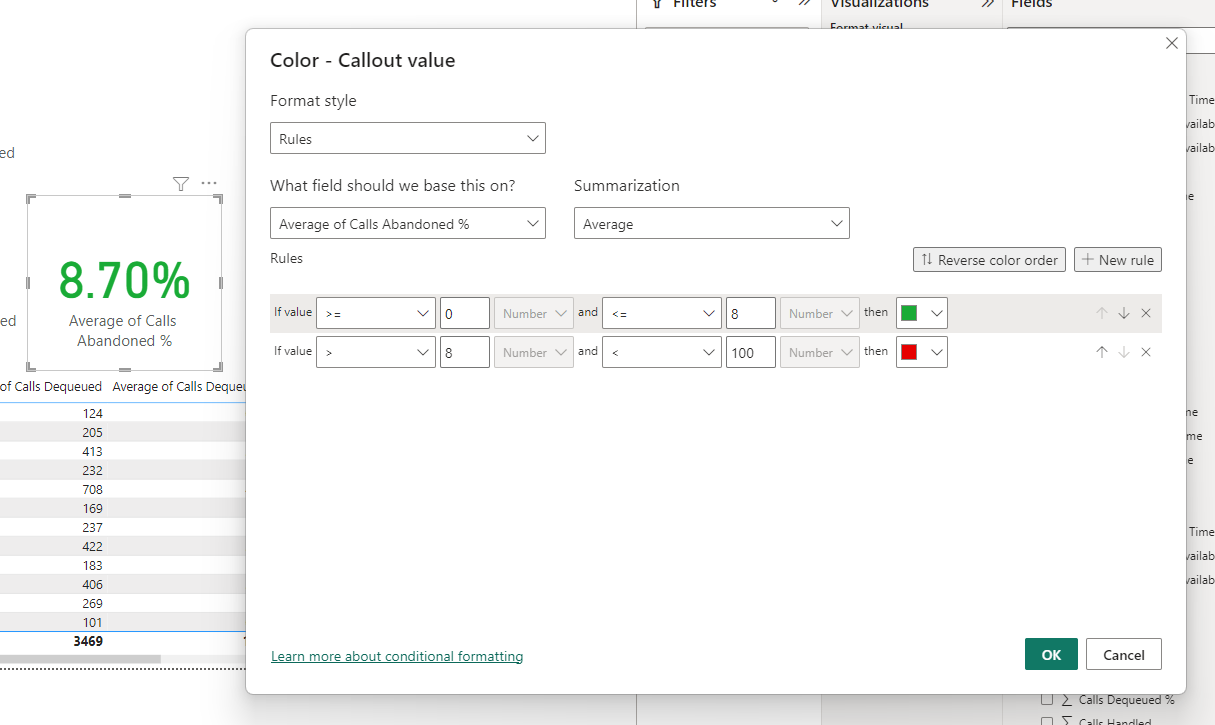Add a New rule

click(x=1118, y=260)
